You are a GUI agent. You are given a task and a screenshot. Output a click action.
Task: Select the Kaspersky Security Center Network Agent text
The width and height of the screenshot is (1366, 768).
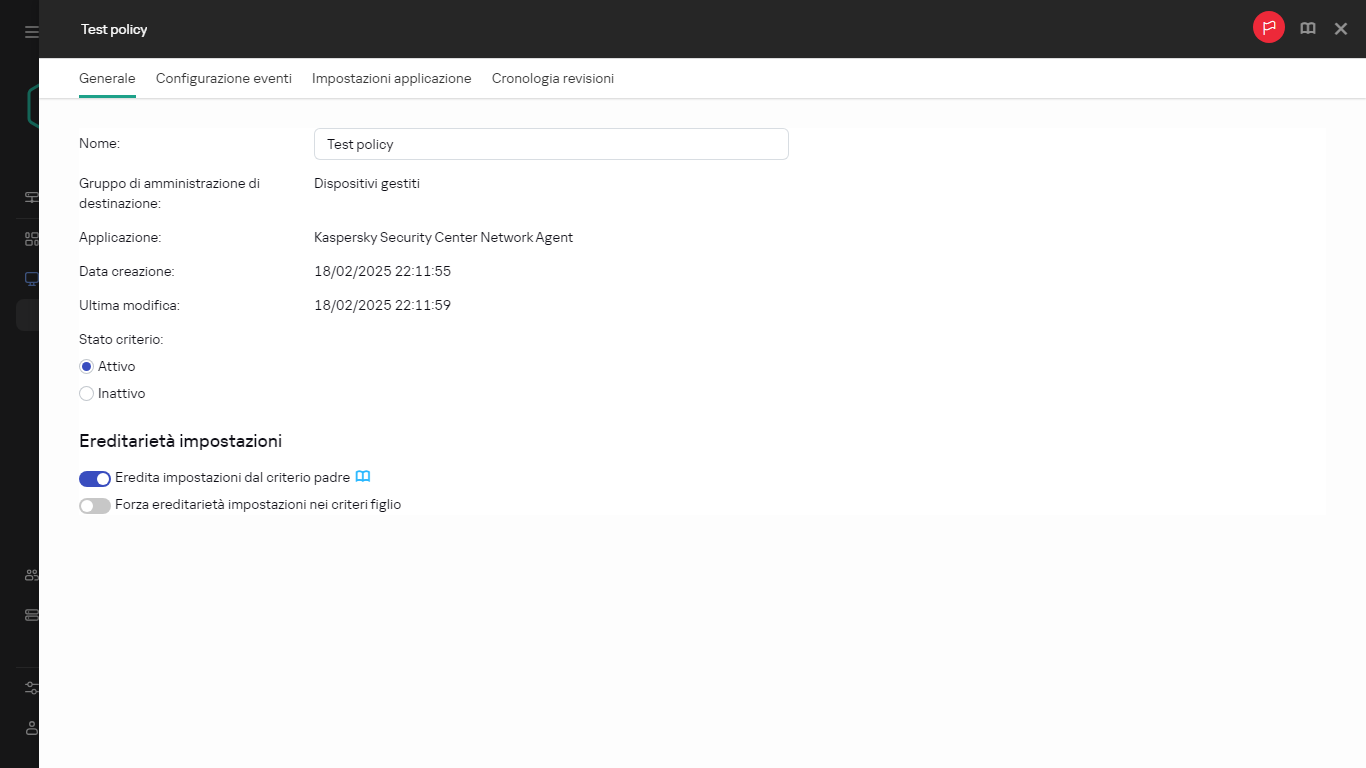tap(443, 238)
